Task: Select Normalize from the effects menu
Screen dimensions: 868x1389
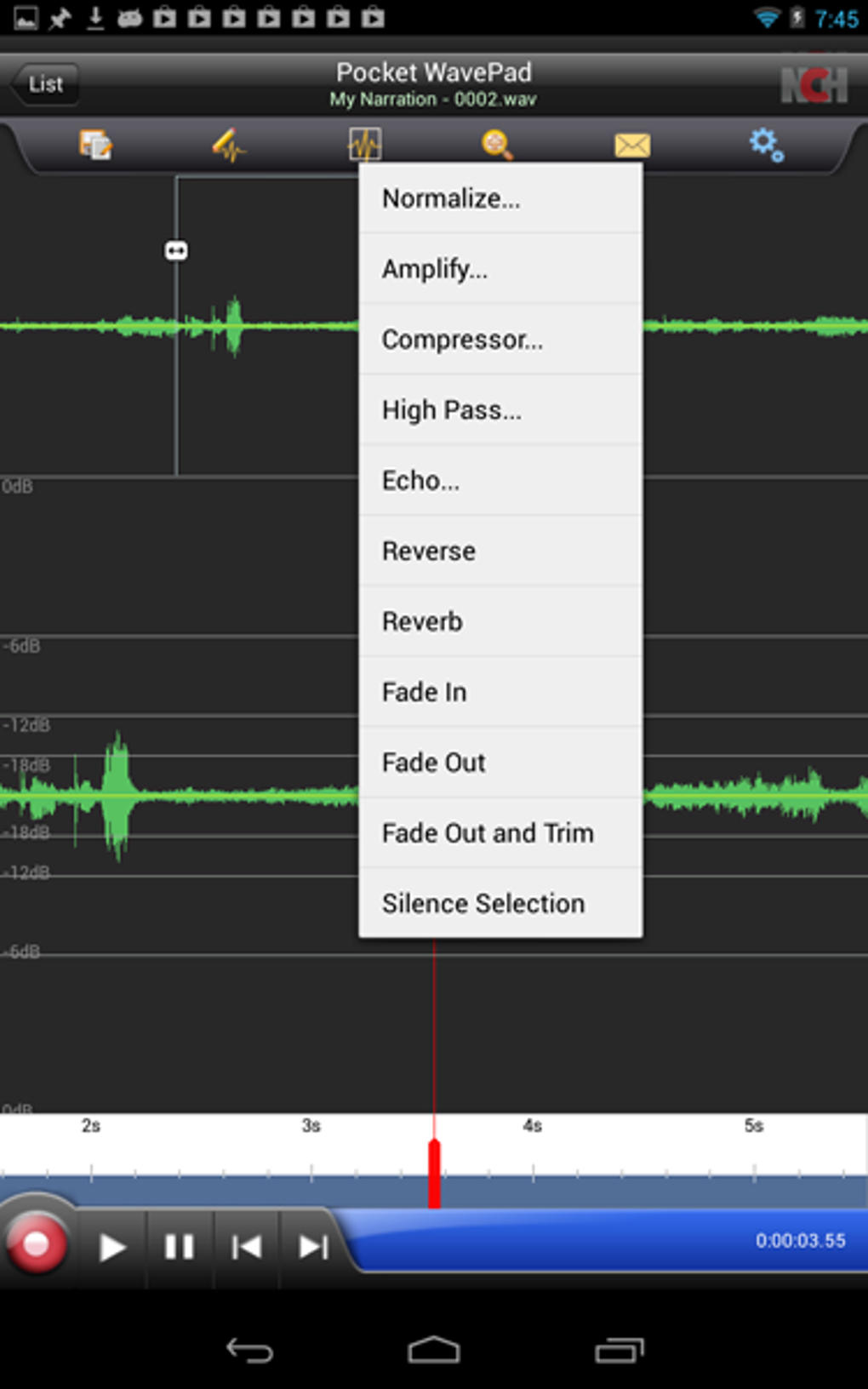Action: point(500,197)
